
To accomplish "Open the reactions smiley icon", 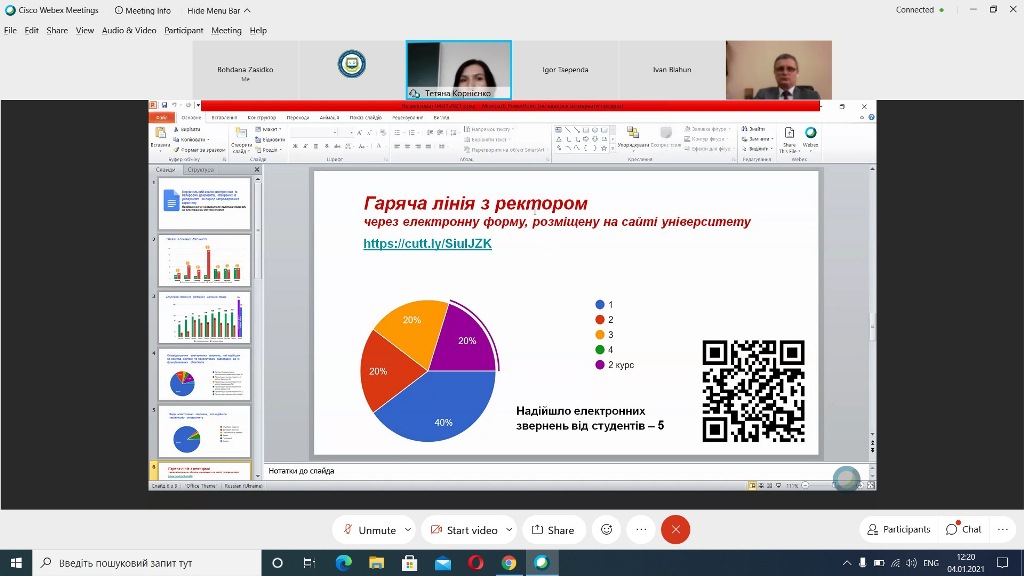I will [x=605, y=530].
